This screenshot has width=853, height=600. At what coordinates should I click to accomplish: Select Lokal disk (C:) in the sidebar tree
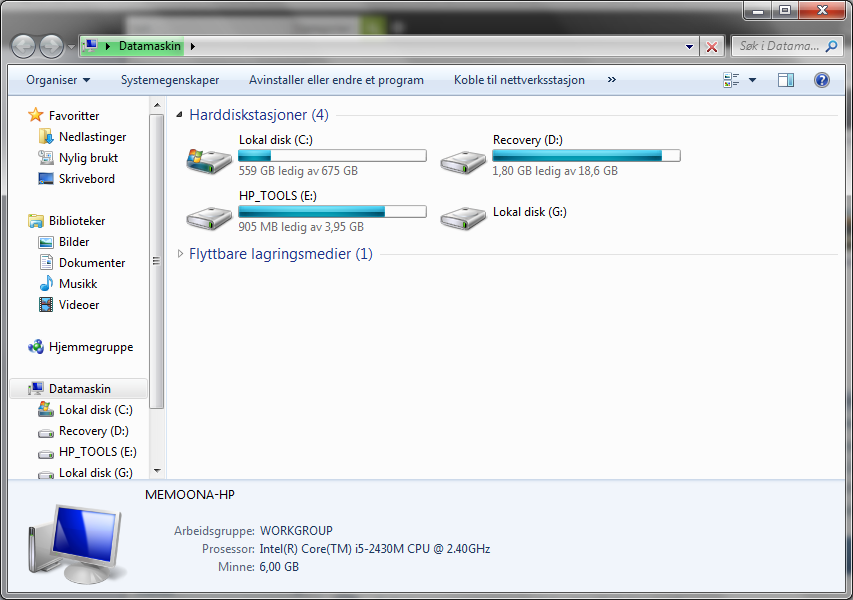pos(96,410)
